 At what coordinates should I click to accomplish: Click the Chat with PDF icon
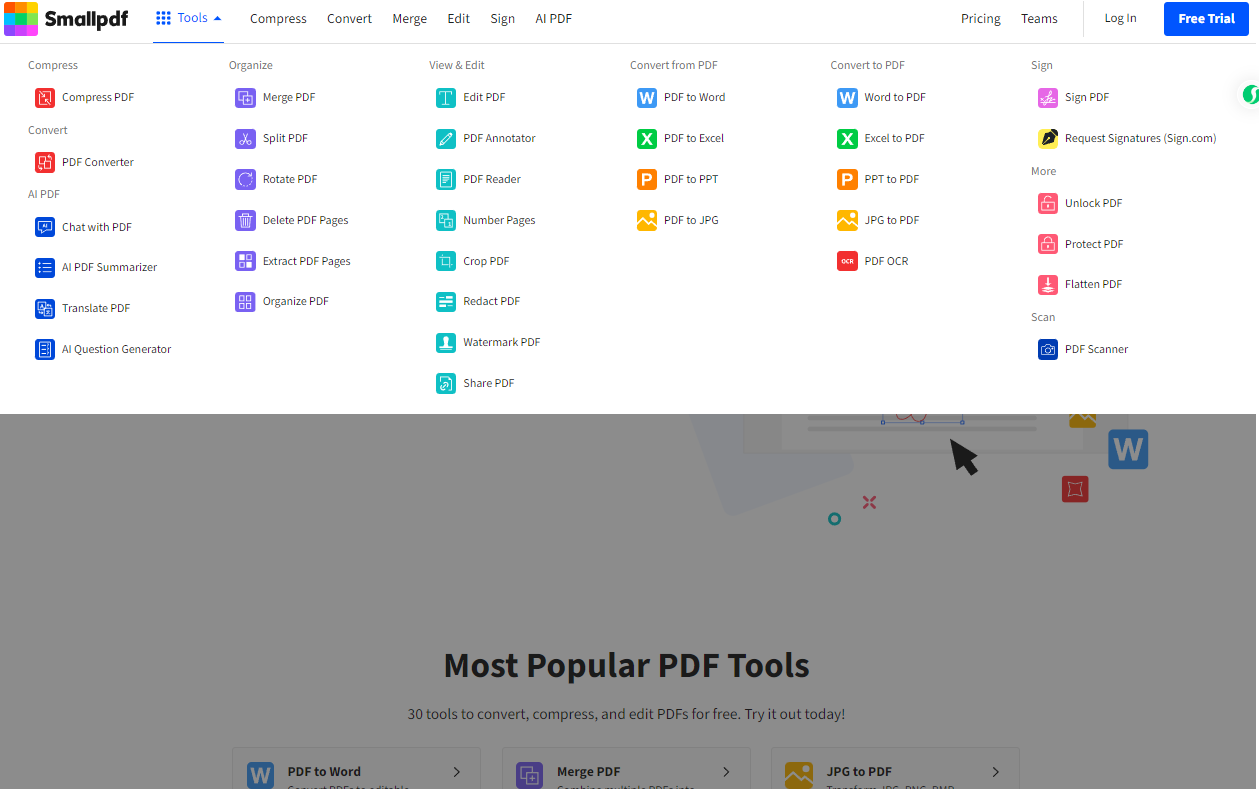(45, 227)
